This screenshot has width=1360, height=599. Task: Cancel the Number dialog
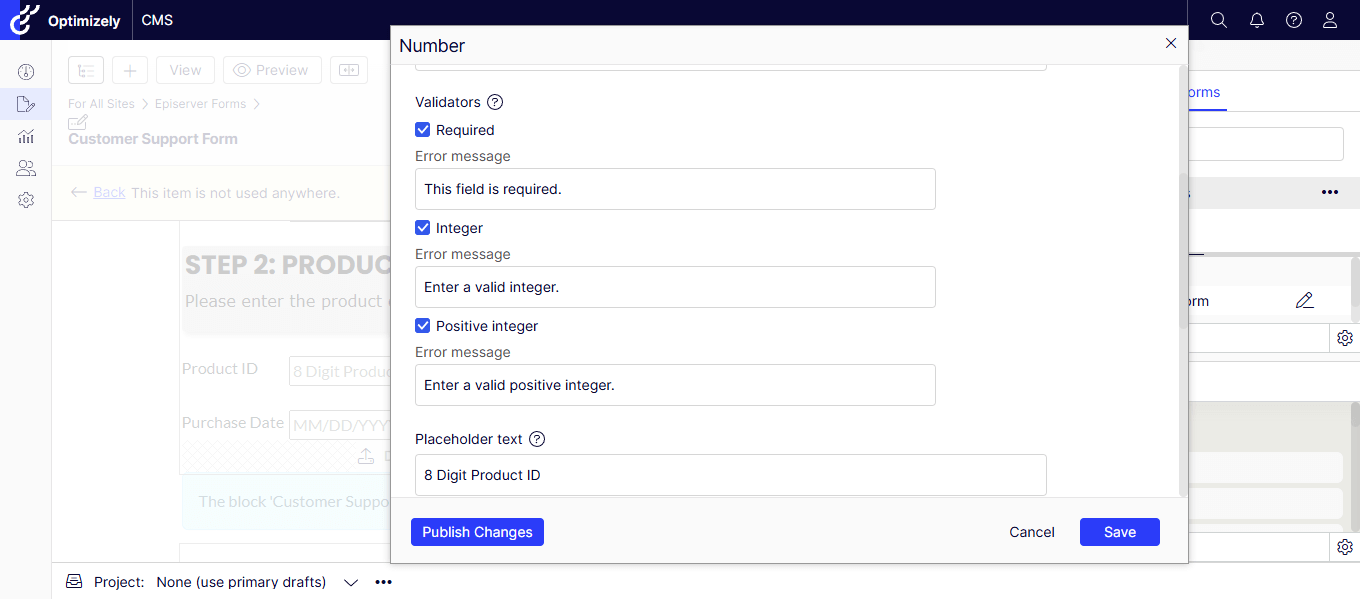(1031, 532)
